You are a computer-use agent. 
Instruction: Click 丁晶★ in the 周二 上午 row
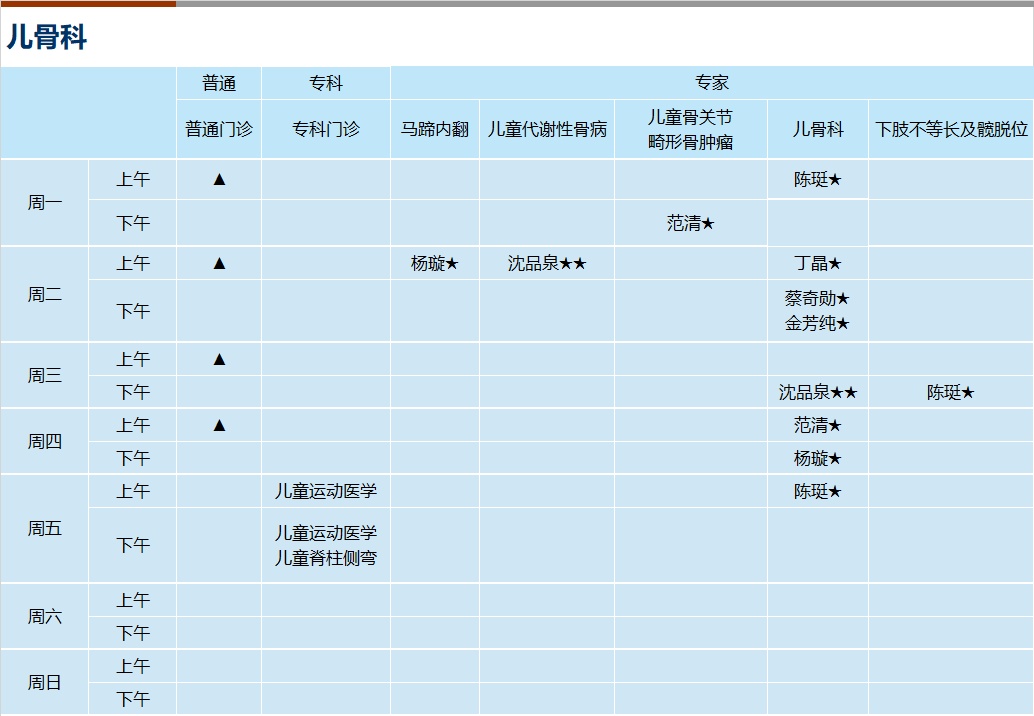pos(818,264)
